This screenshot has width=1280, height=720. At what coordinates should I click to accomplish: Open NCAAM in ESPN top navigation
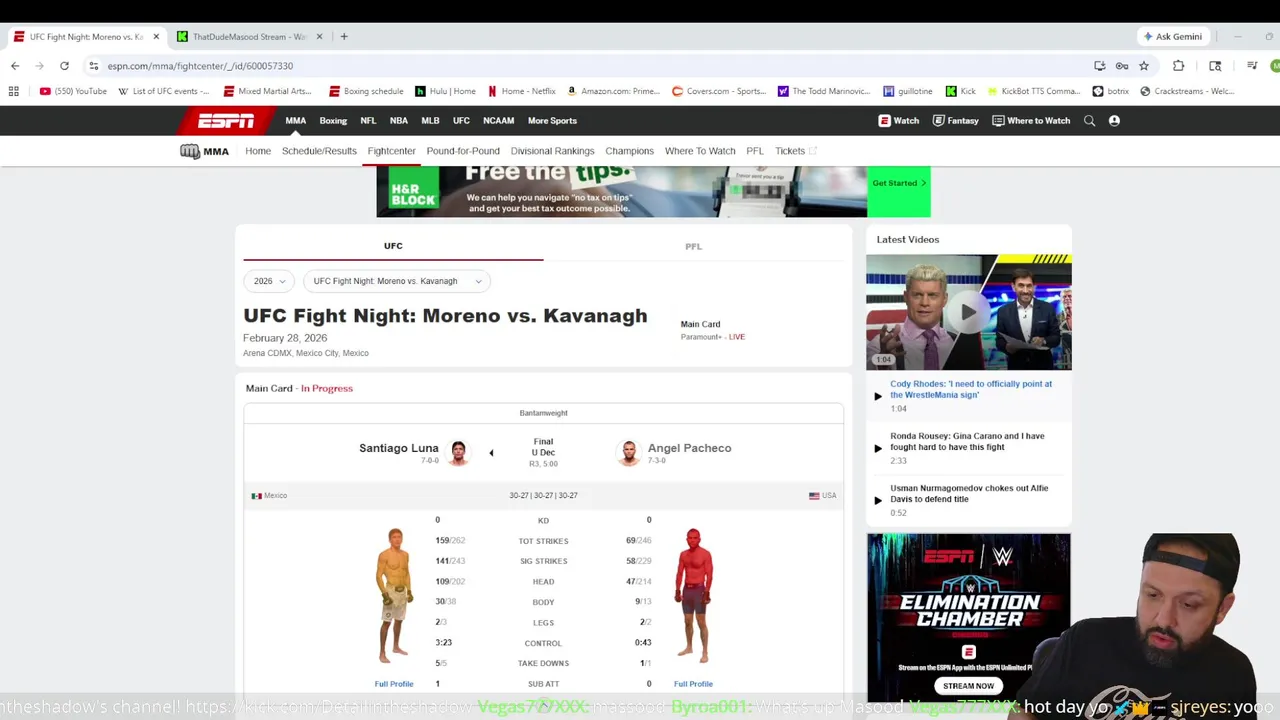click(x=498, y=121)
